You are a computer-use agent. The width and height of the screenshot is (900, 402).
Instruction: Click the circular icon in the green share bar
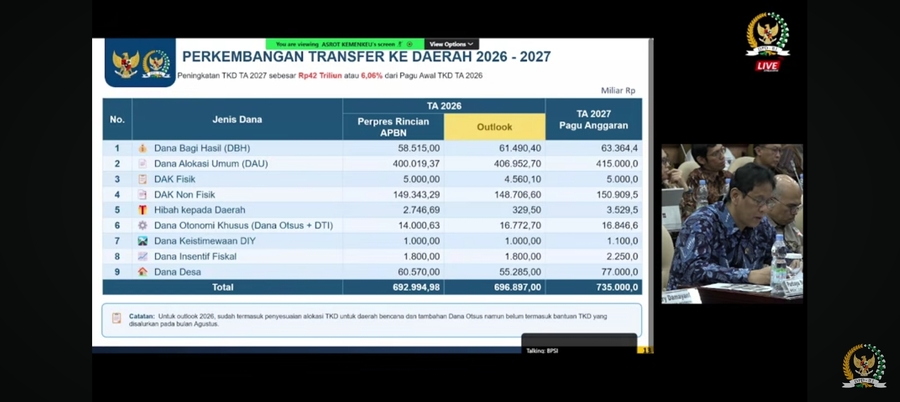pos(409,44)
